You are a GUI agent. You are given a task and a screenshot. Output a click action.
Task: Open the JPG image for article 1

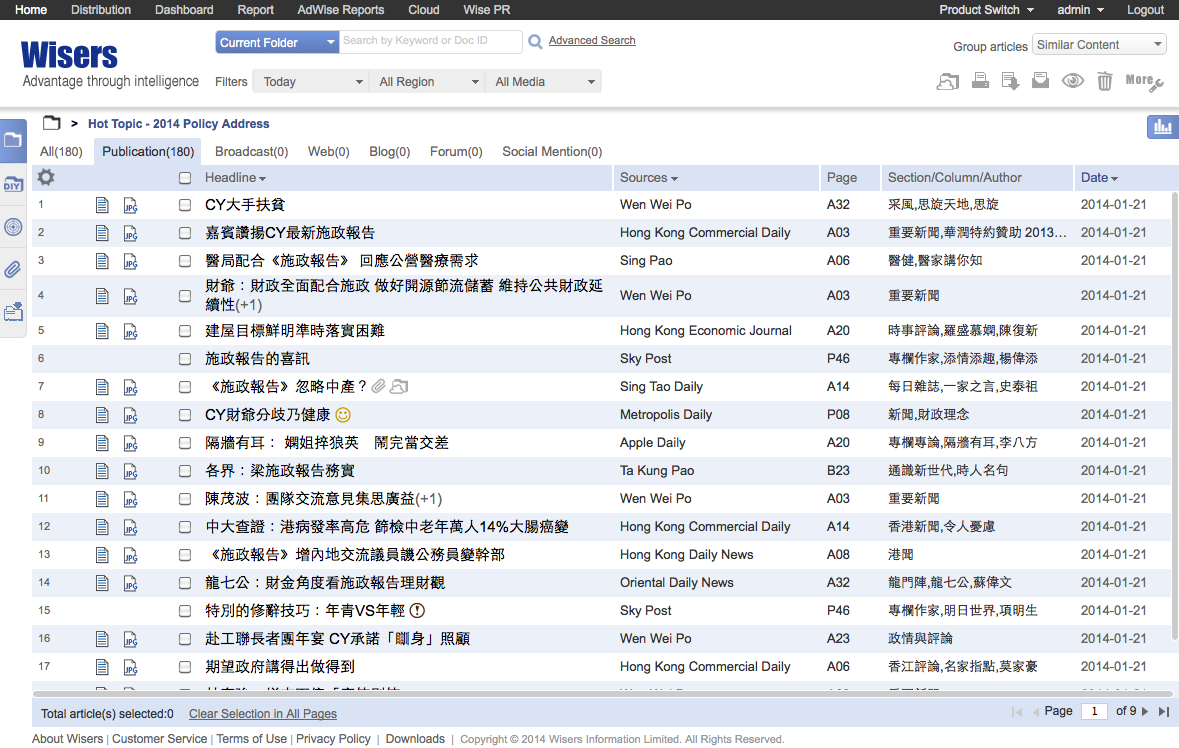click(x=130, y=205)
